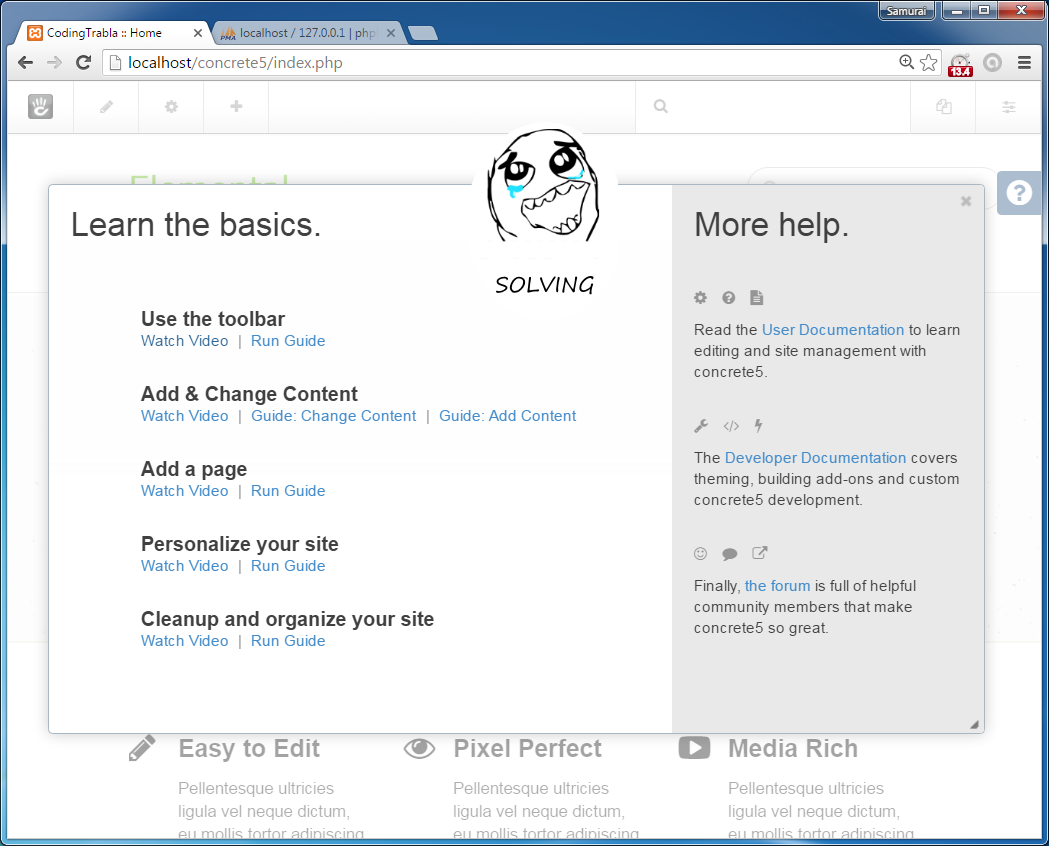Open a new browser tab
Image resolution: width=1049 pixels, height=846 pixels.
coord(423,33)
